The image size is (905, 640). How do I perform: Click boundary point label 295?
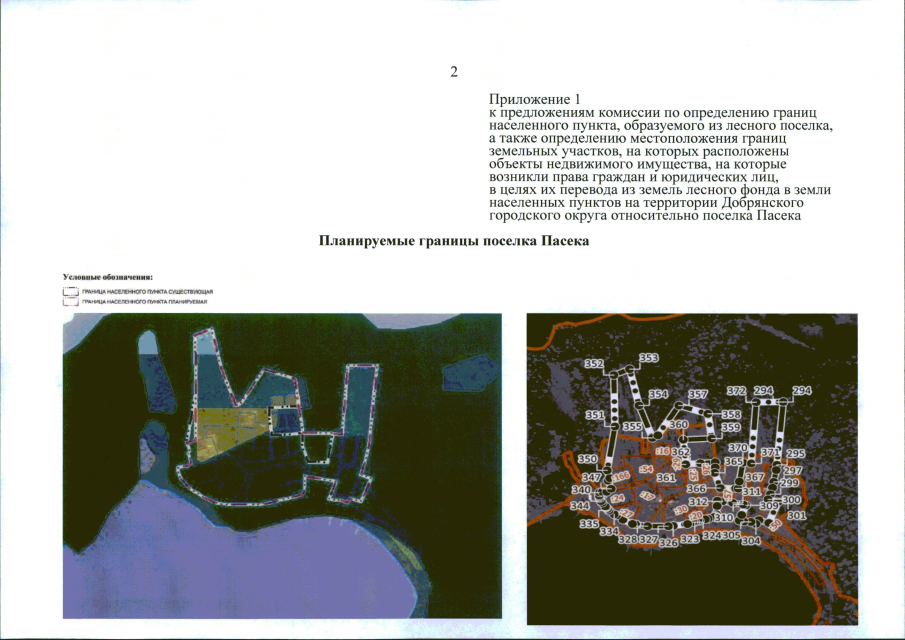point(796,454)
